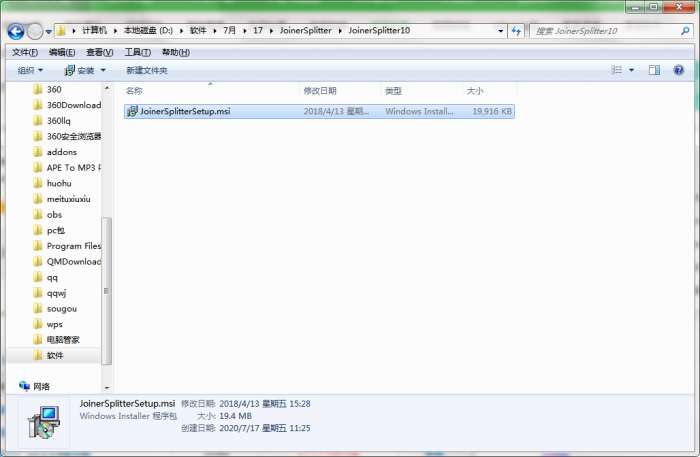Select the JoinerSplitterSetup.msi file
Screen dimensions: 700x457
point(319,111)
